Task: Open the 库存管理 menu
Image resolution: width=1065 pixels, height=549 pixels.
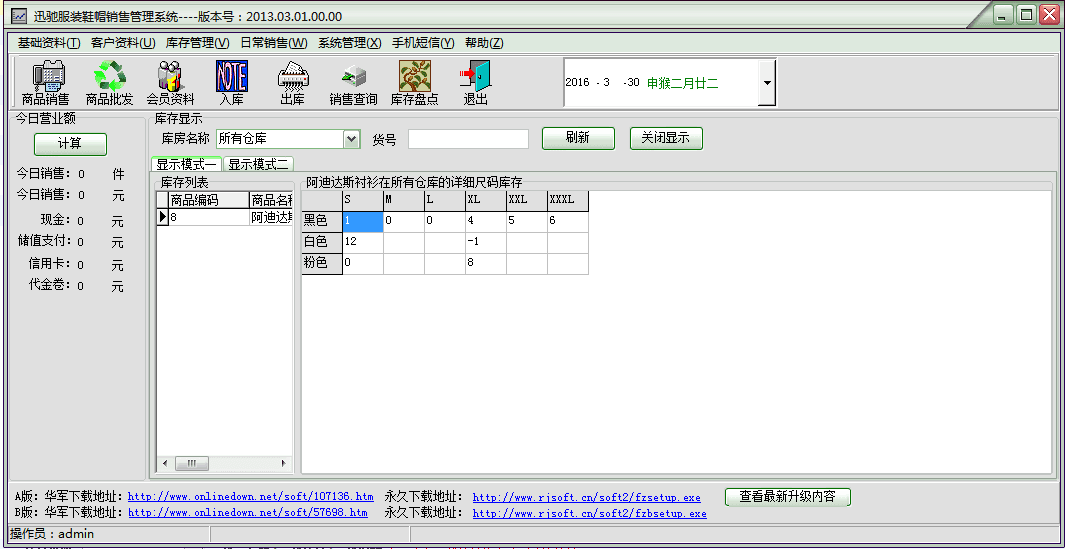Action: click(197, 43)
